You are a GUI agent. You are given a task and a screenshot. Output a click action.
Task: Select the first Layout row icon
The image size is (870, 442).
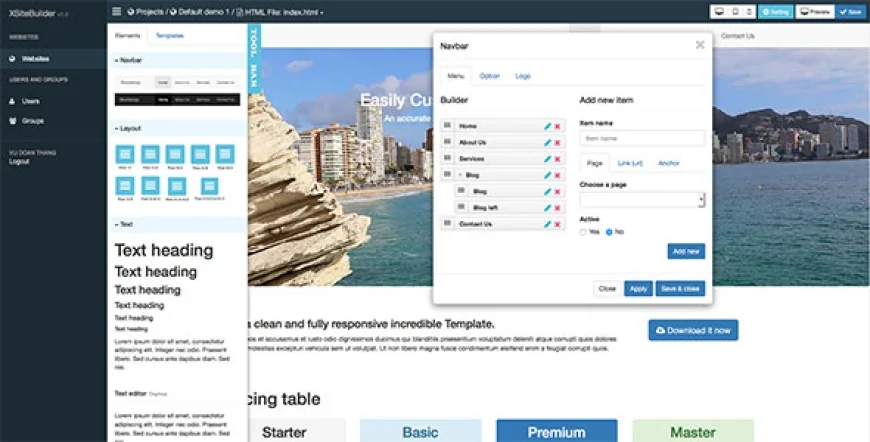[x=125, y=154]
